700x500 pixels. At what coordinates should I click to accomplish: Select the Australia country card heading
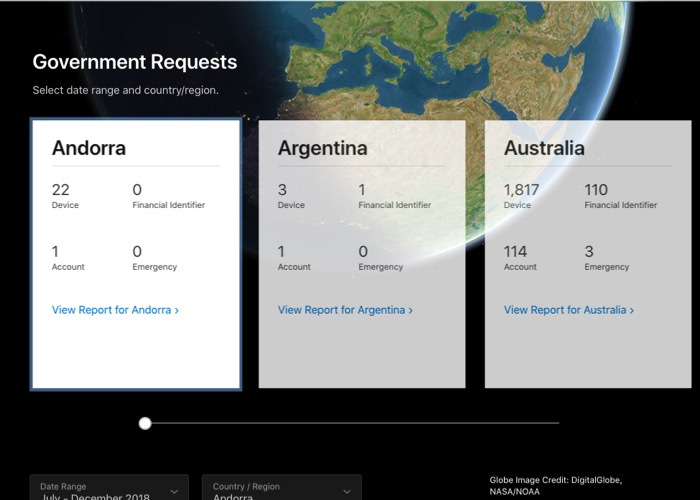pyautogui.click(x=544, y=148)
